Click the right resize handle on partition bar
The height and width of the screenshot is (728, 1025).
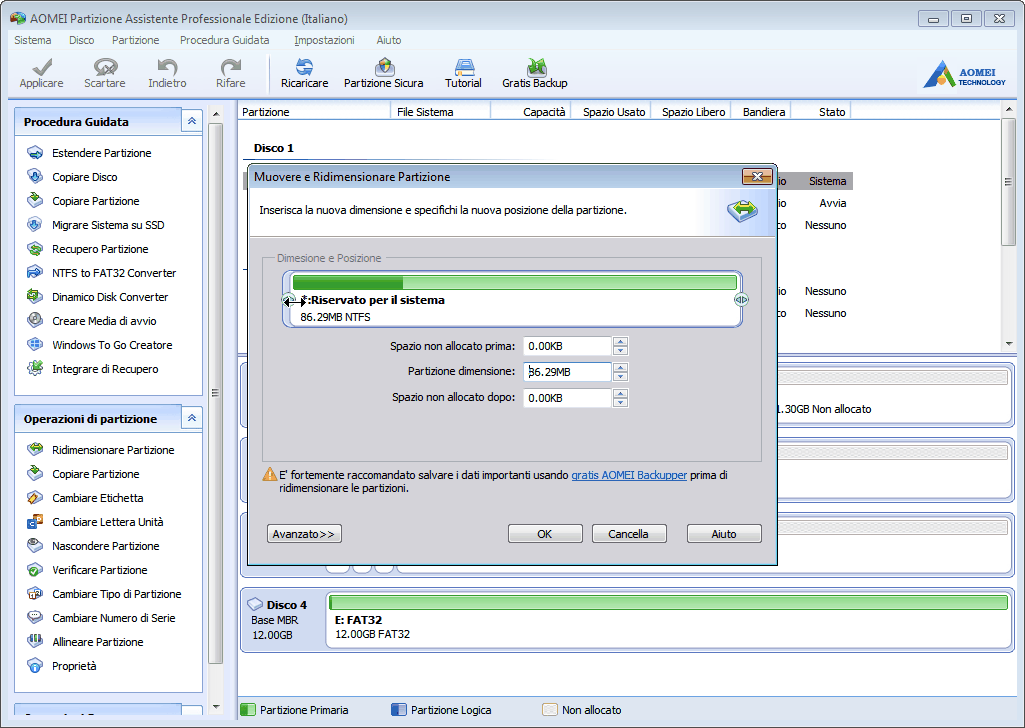tap(741, 300)
